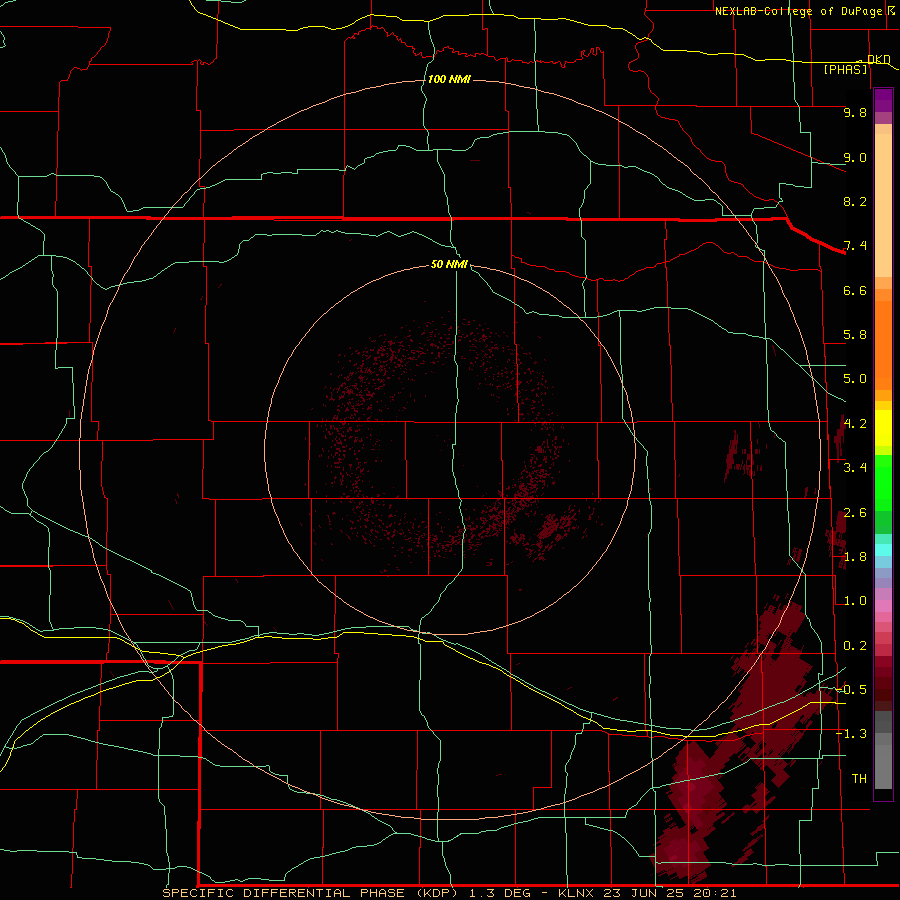Click the 6.6 value on the color scale
The image size is (900, 900).
click(855, 290)
